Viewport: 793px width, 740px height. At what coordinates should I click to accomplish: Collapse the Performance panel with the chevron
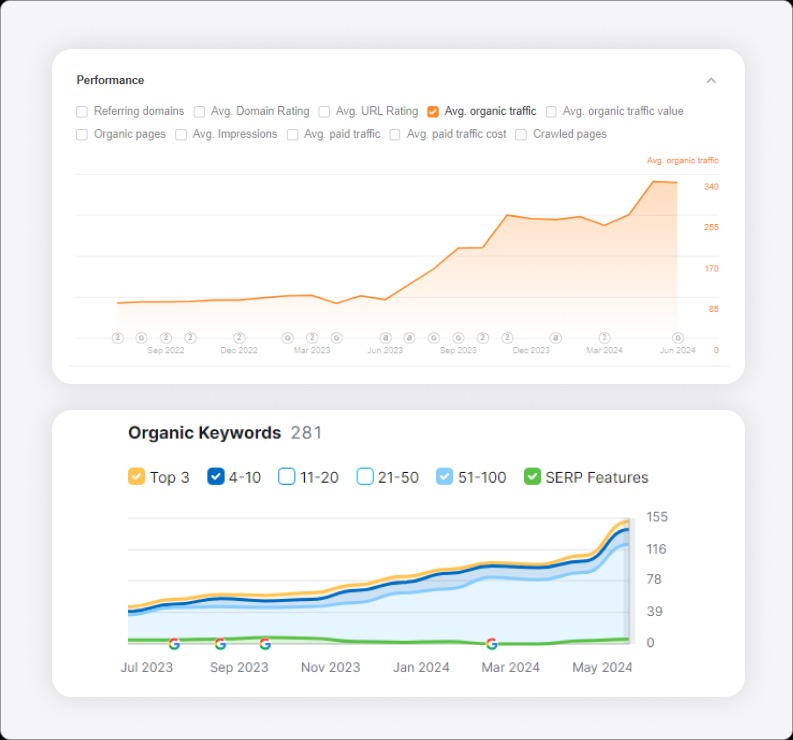[711, 80]
